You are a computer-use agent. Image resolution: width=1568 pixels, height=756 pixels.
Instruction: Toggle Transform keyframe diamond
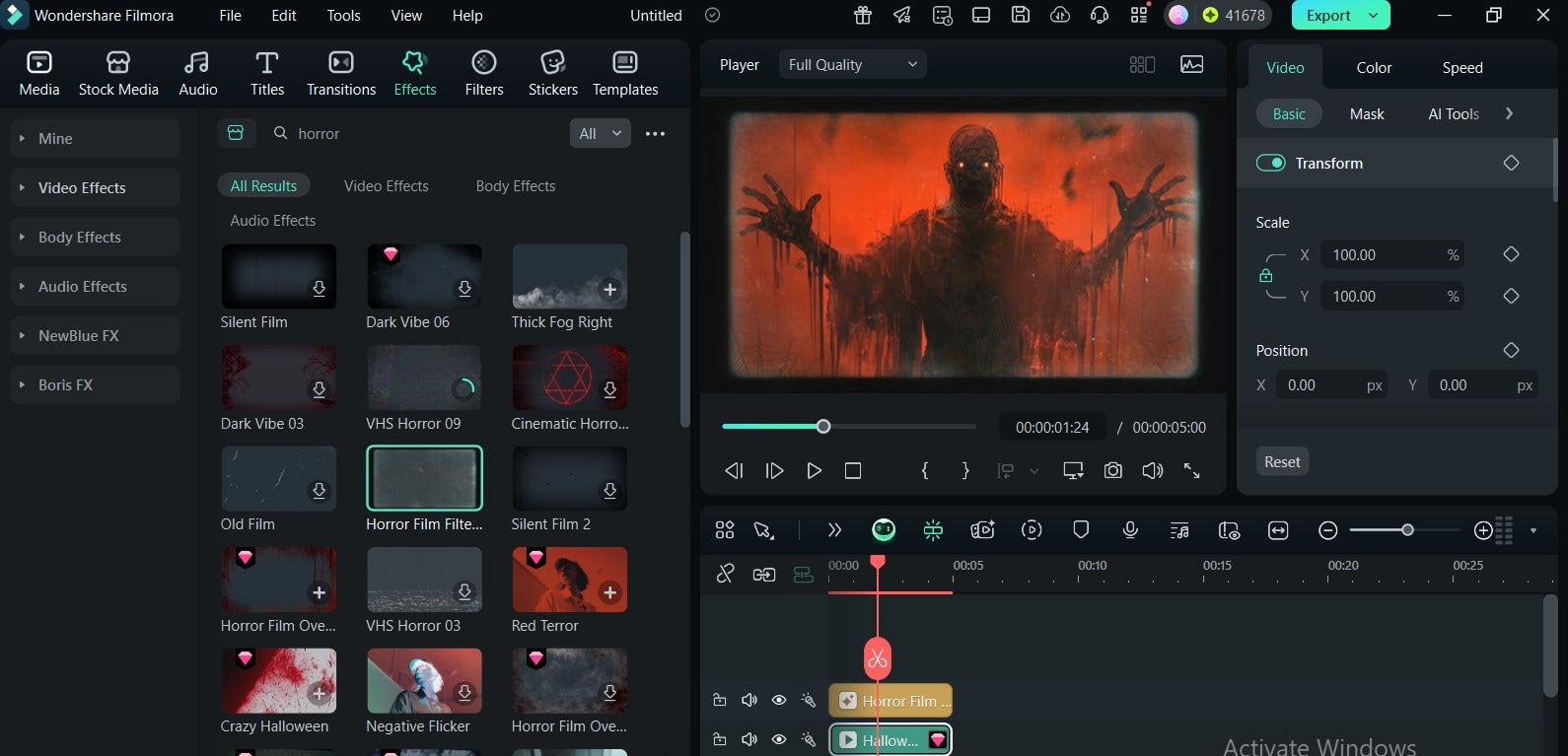pos(1511,163)
